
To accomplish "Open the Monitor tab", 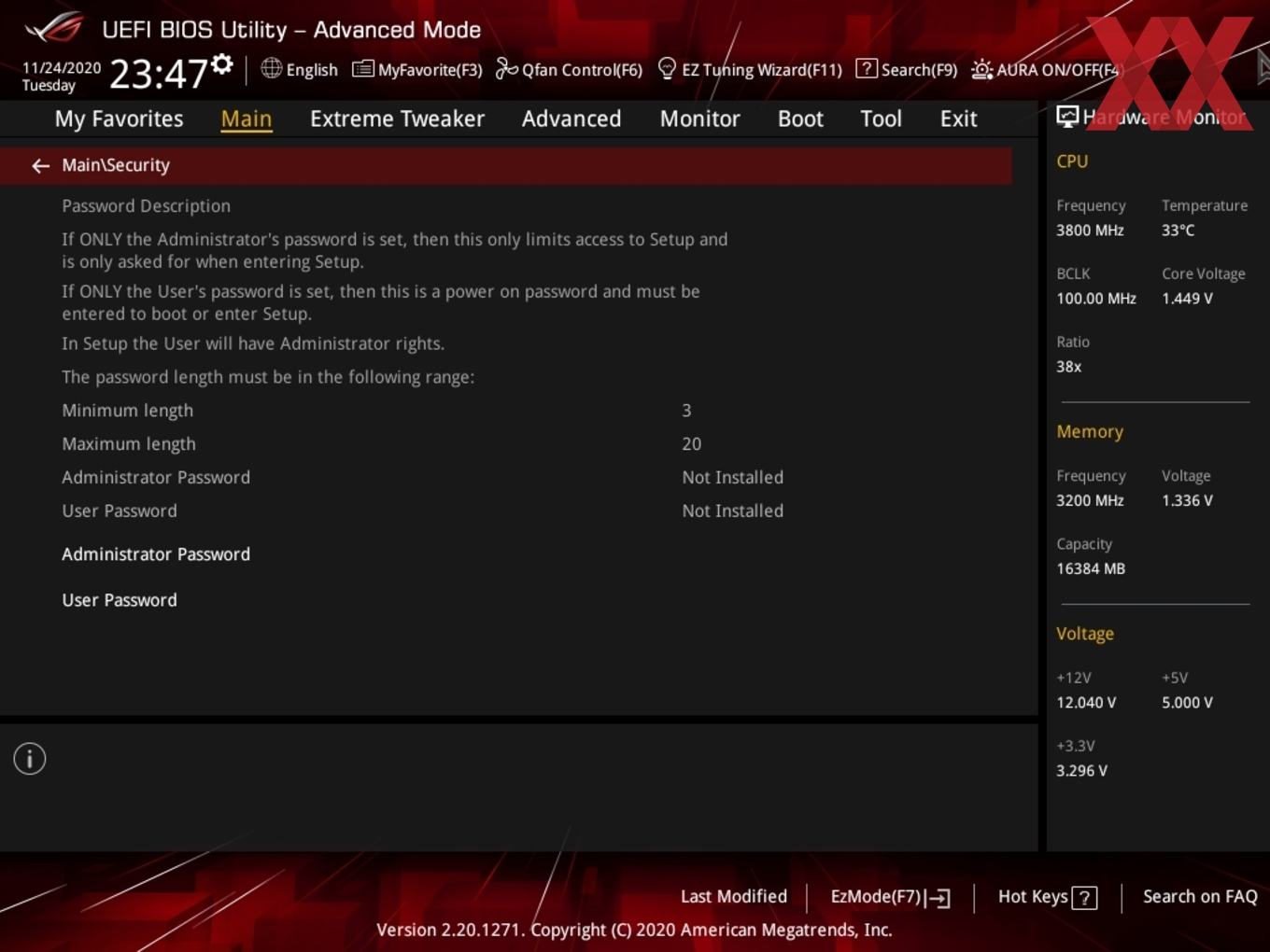I will [699, 119].
